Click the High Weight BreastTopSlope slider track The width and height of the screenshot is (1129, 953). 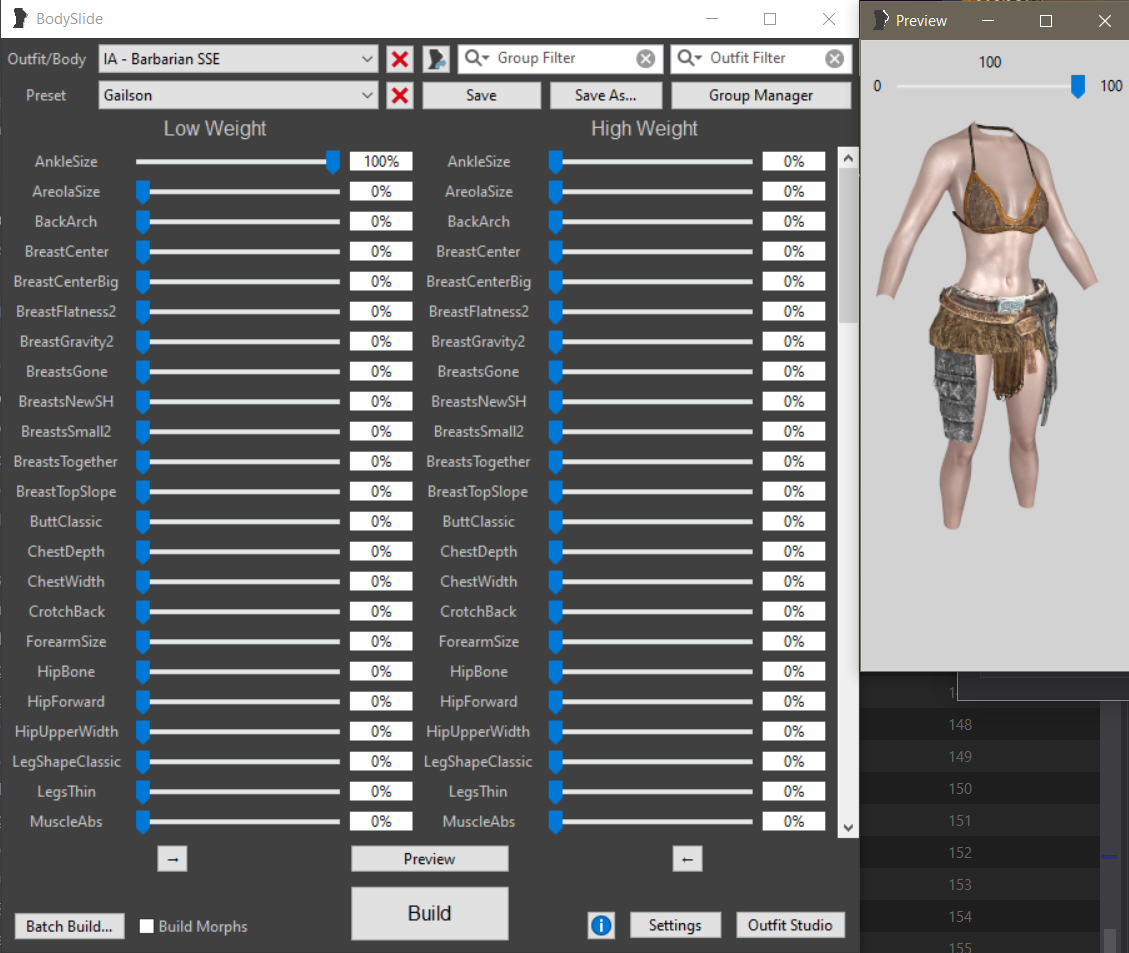click(652, 492)
